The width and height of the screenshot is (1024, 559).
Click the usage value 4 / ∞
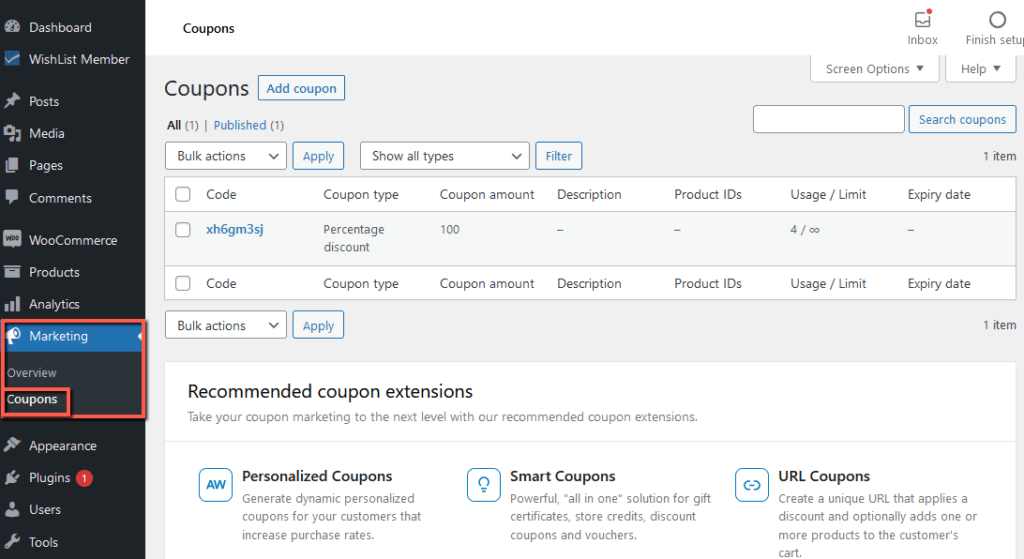point(805,229)
